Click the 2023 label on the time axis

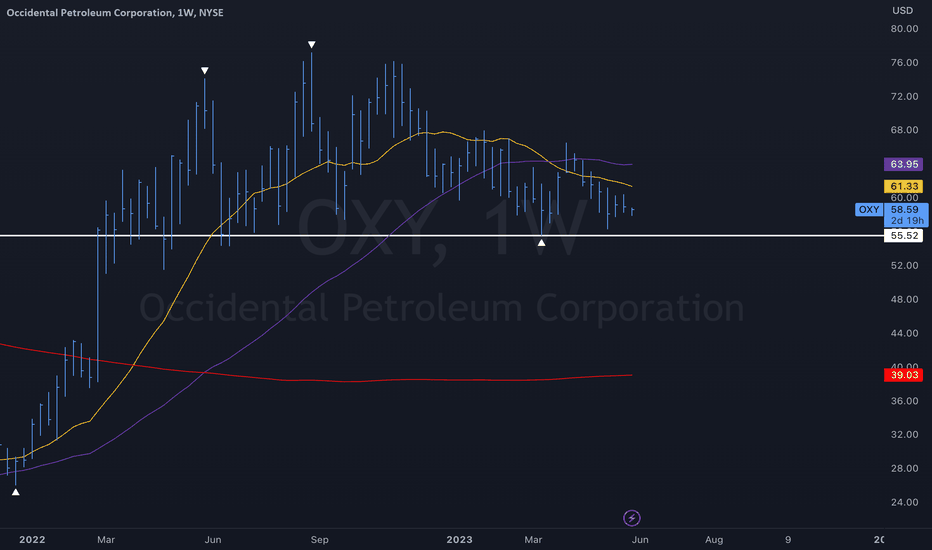459,539
